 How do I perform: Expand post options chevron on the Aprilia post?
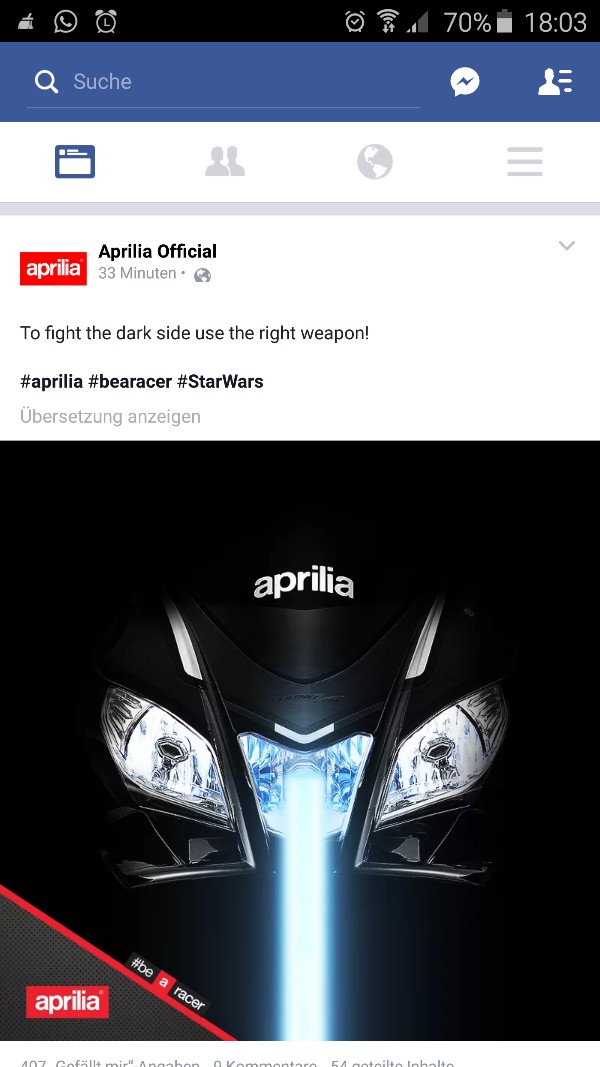pyautogui.click(x=567, y=246)
